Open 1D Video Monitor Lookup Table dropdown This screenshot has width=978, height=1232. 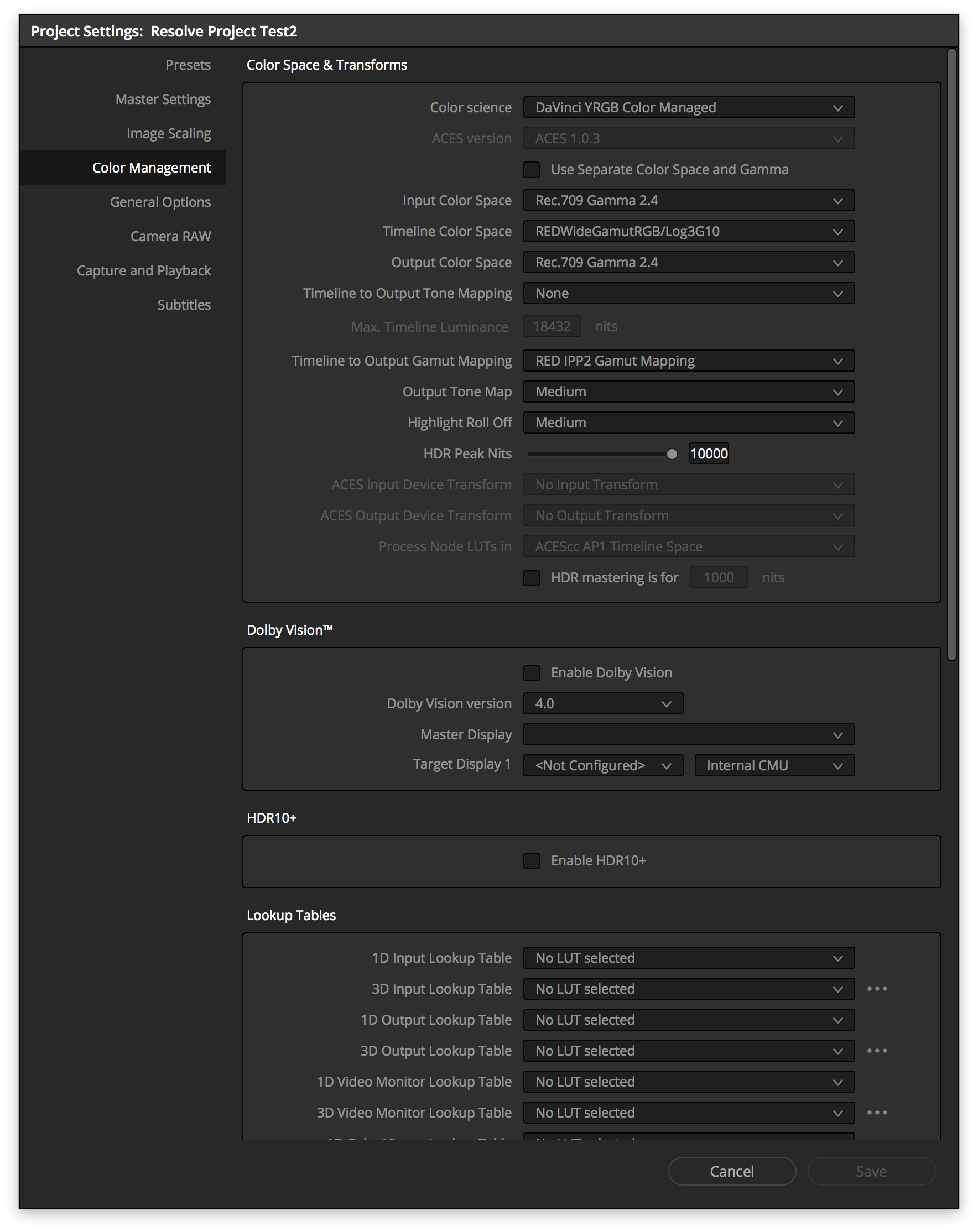pos(689,1081)
